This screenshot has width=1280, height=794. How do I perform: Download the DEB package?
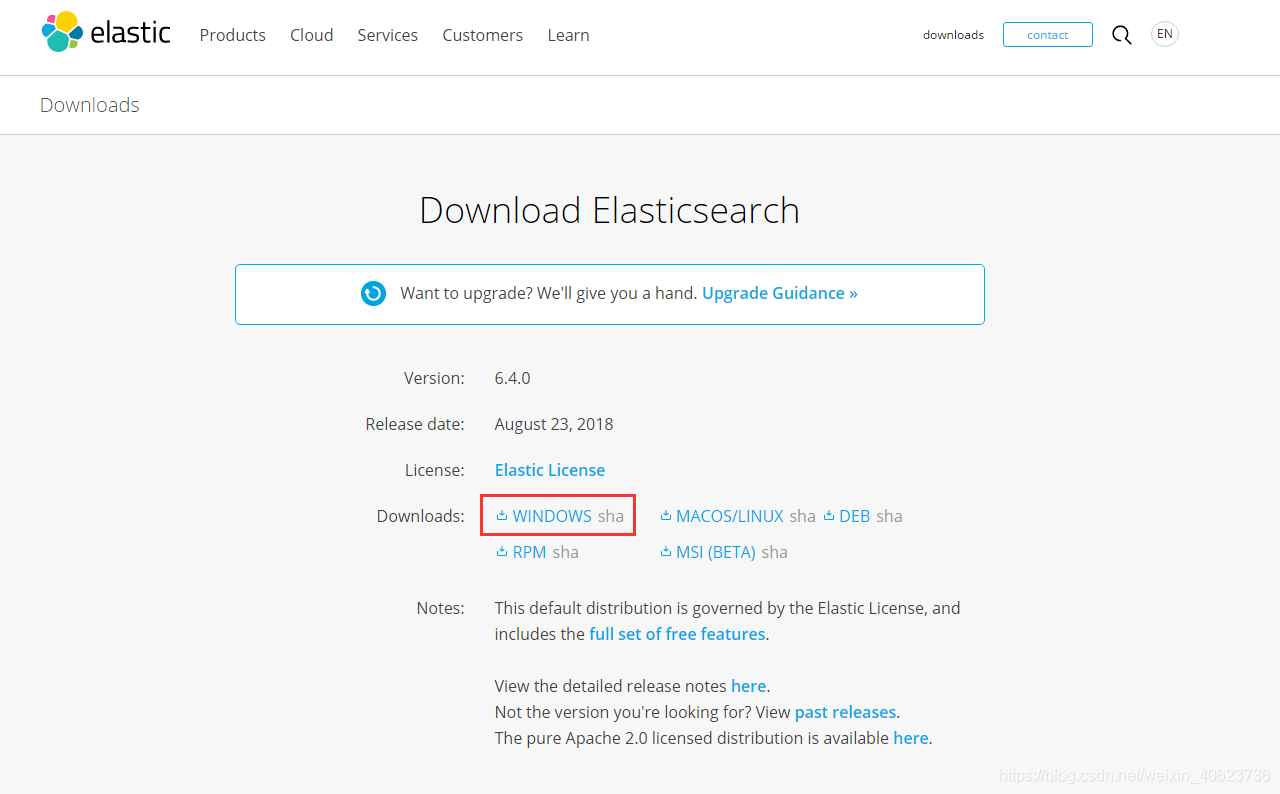pos(855,516)
